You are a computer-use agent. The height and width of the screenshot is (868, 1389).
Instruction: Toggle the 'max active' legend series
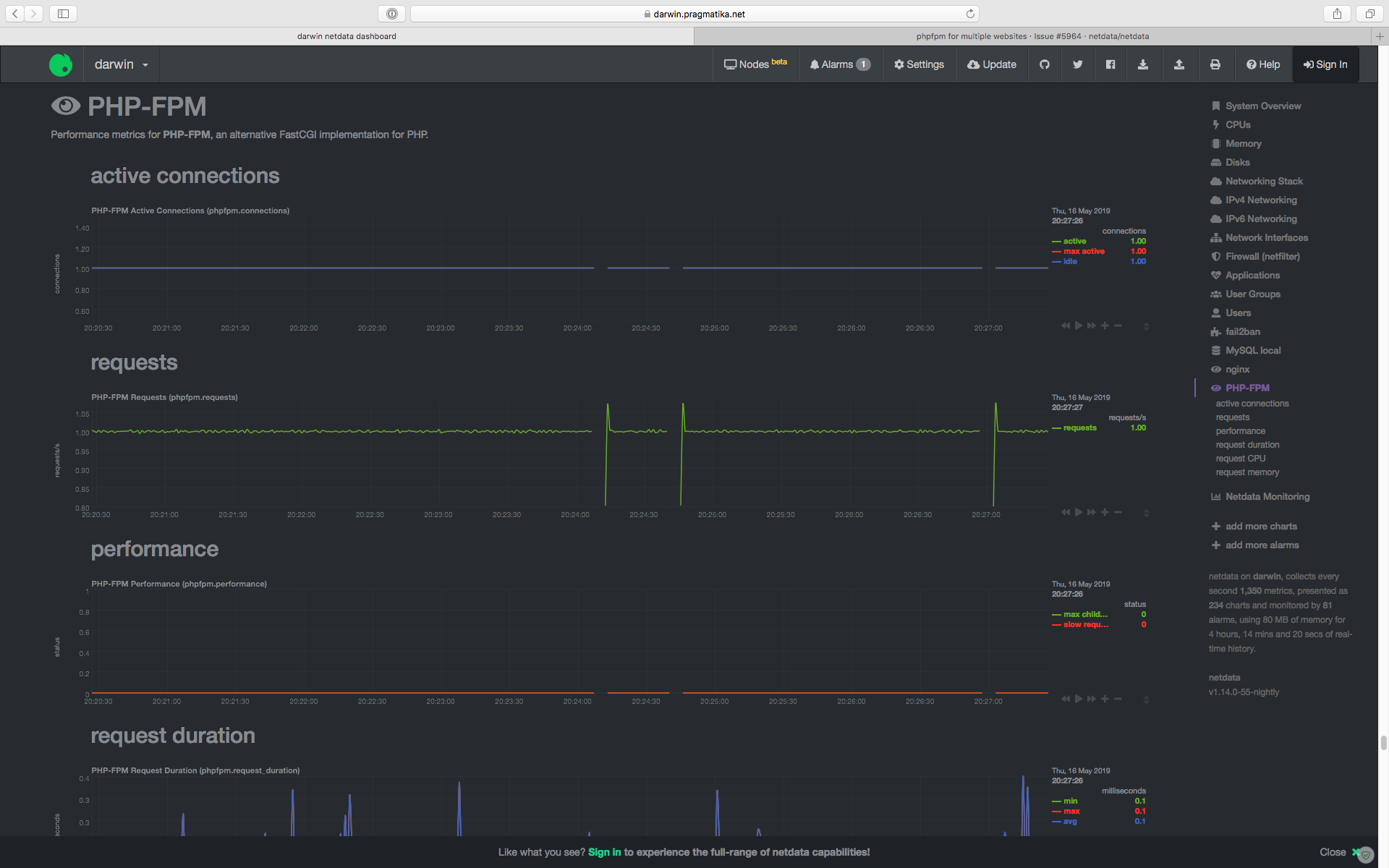pos(1083,251)
